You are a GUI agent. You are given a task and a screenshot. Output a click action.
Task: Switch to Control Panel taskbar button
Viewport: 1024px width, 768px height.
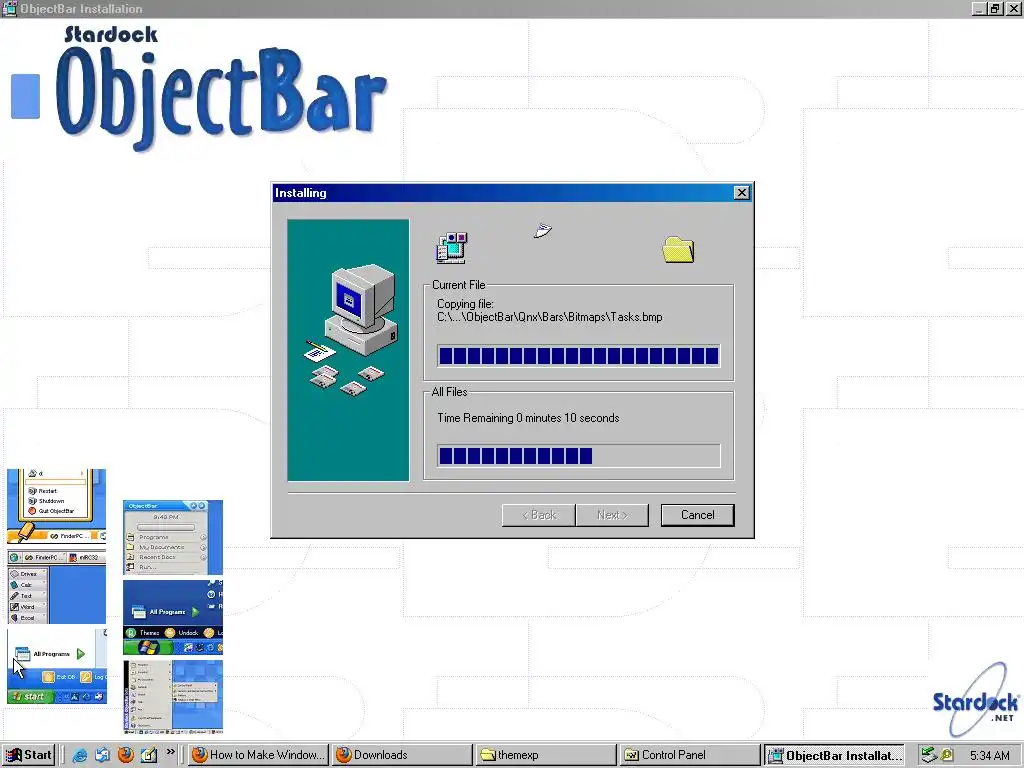[x=690, y=755]
